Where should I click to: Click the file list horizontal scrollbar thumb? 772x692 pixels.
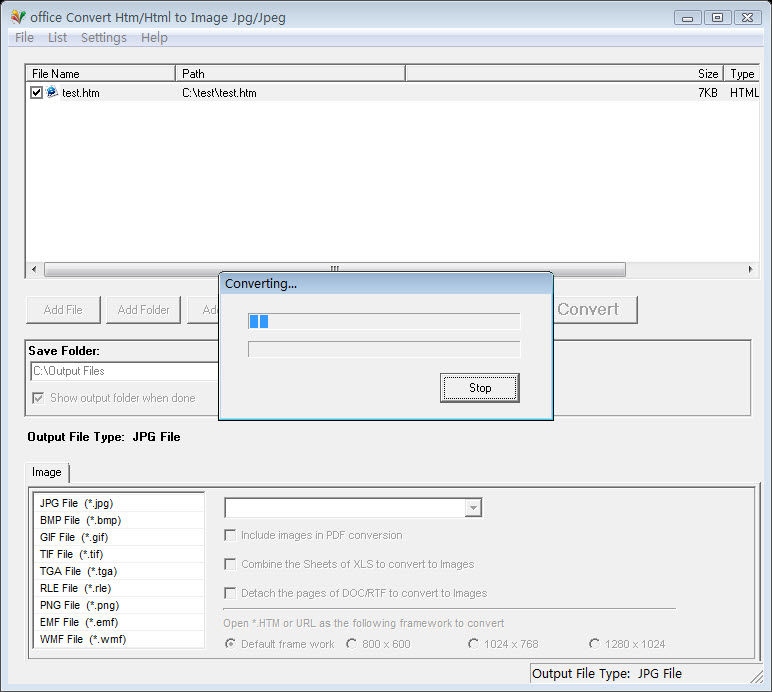click(x=335, y=269)
